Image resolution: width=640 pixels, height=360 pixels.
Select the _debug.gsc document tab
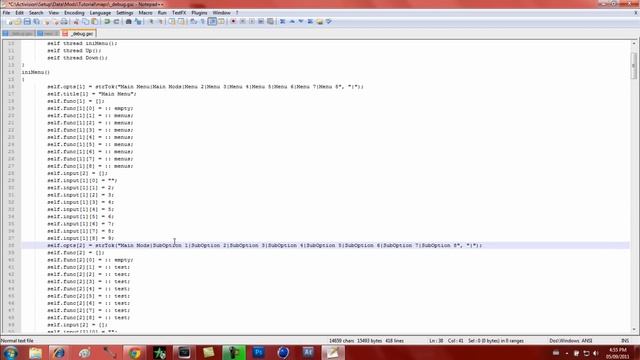tap(79, 33)
